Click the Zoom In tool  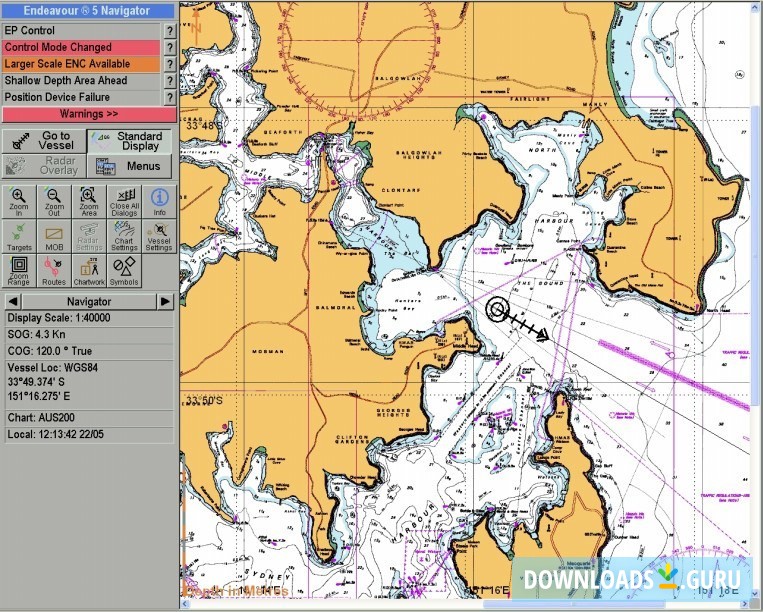[x=18, y=201]
